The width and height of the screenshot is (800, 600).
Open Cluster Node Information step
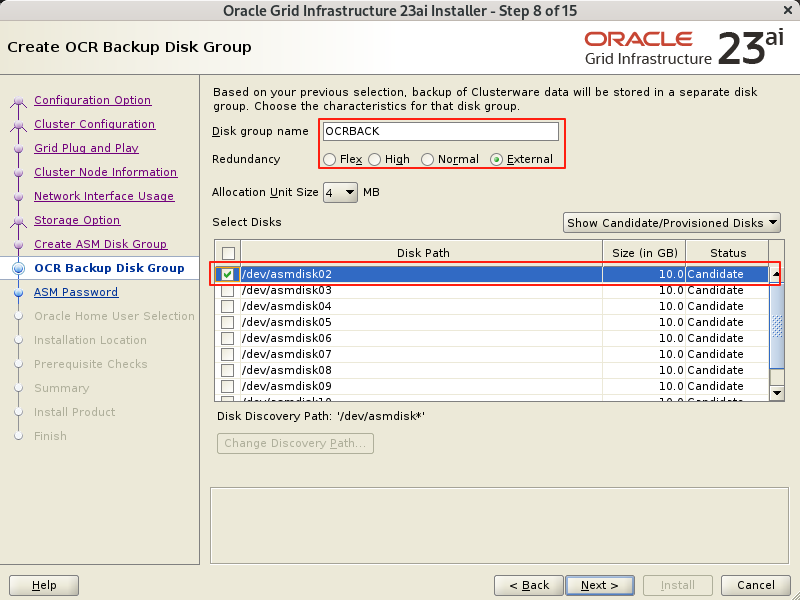coord(106,172)
